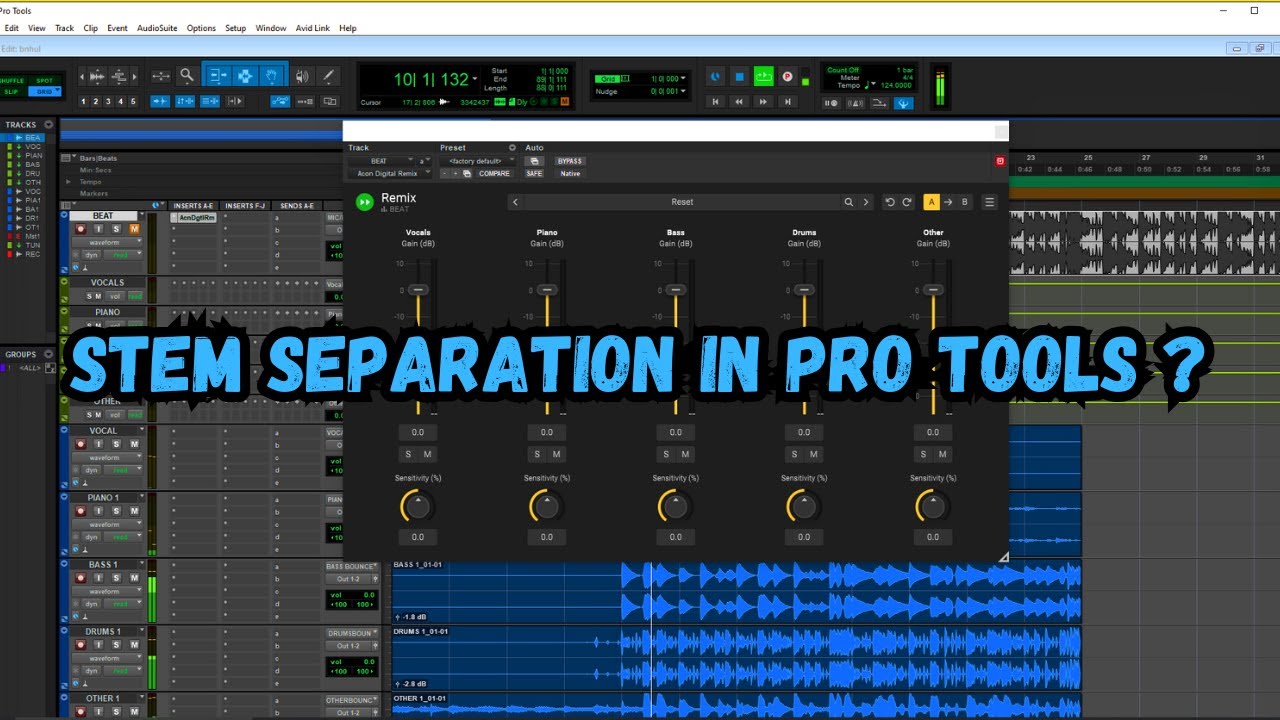The width and height of the screenshot is (1280, 720).
Task: Adjust the Piano sensitivity knob
Action: click(x=546, y=506)
